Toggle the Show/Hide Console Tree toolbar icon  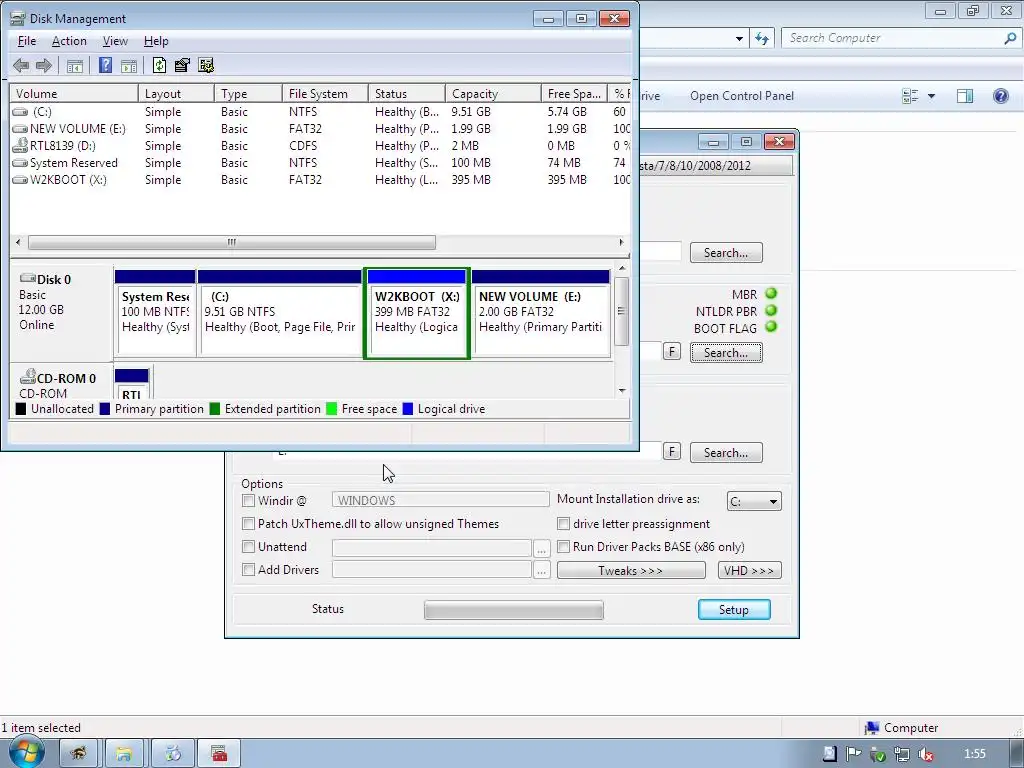75,65
